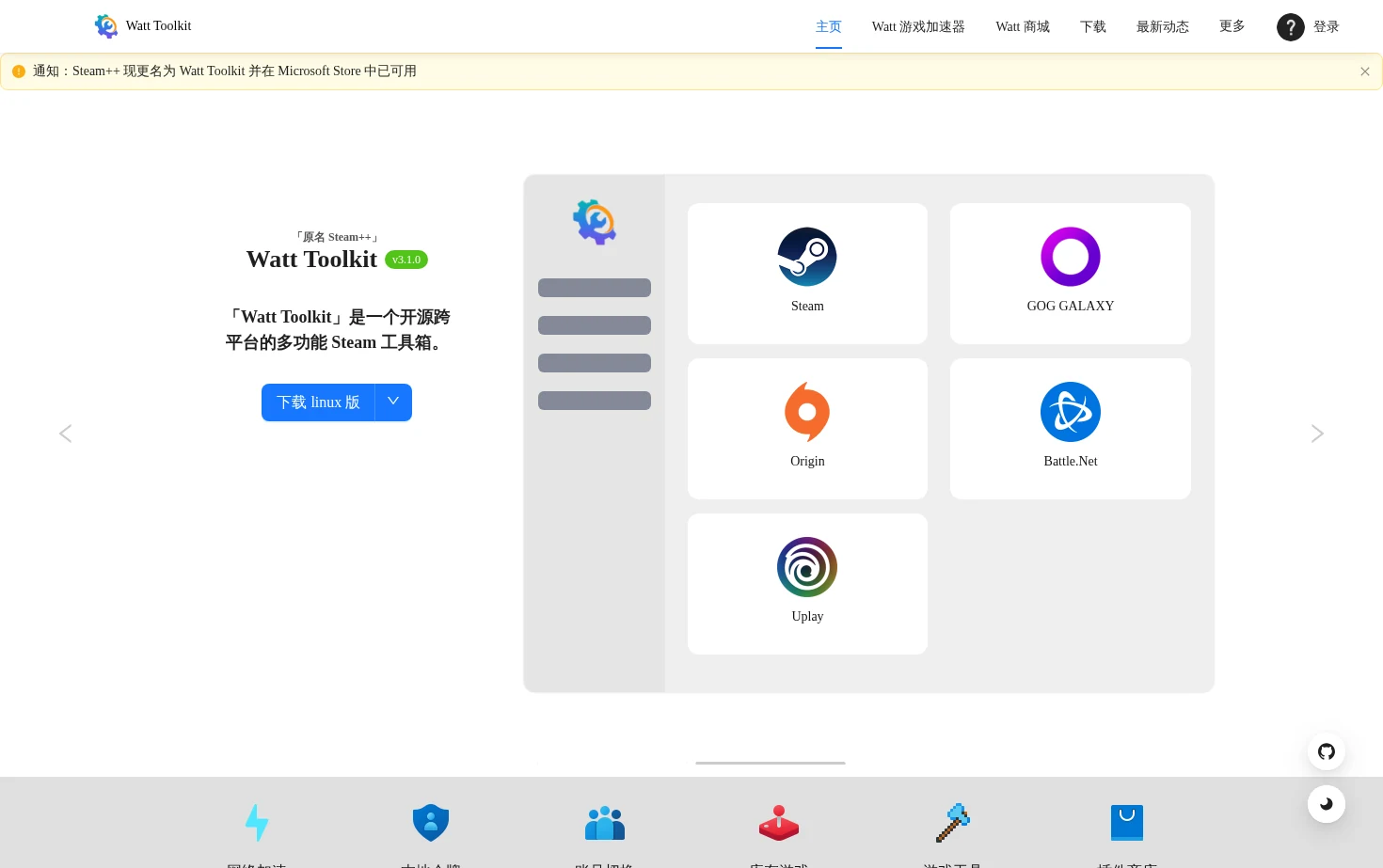
Task: Open Watt 游戏加速器 menu item
Action: 918,26
